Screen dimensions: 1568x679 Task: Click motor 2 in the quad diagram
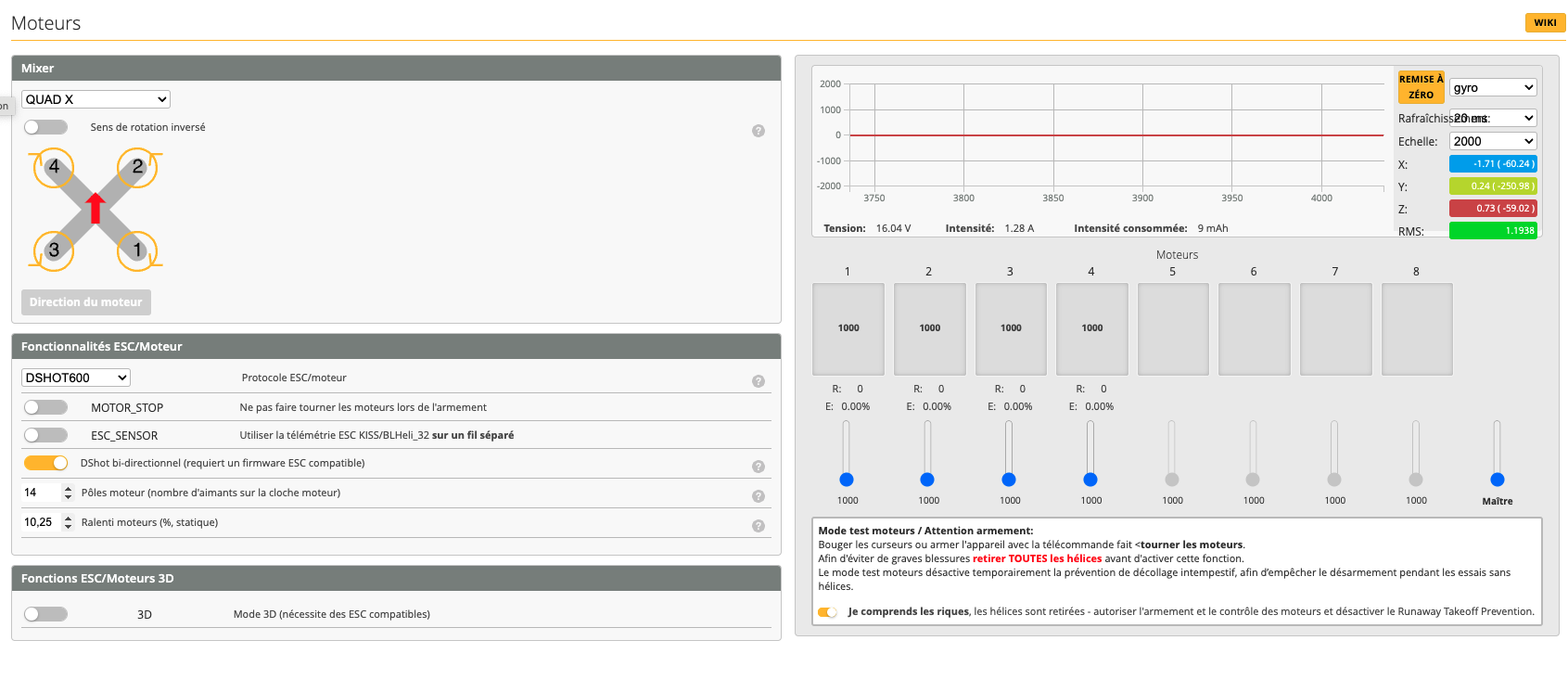click(x=137, y=167)
